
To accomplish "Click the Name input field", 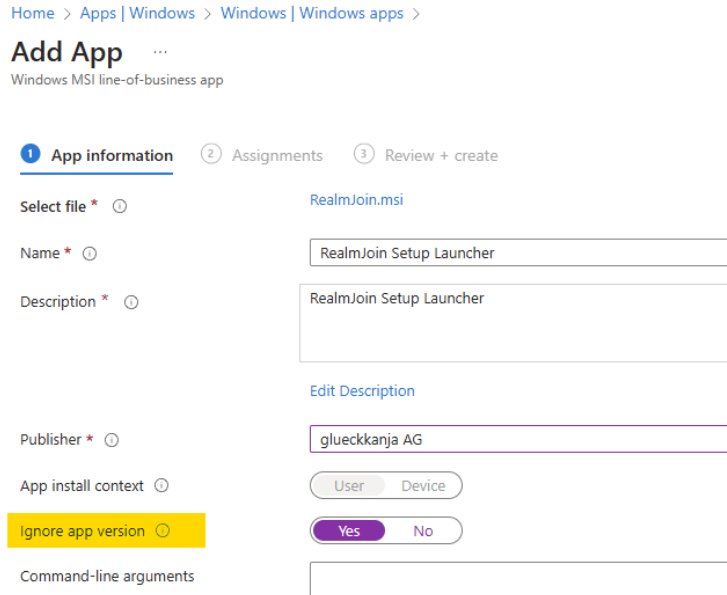I will 518,253.
